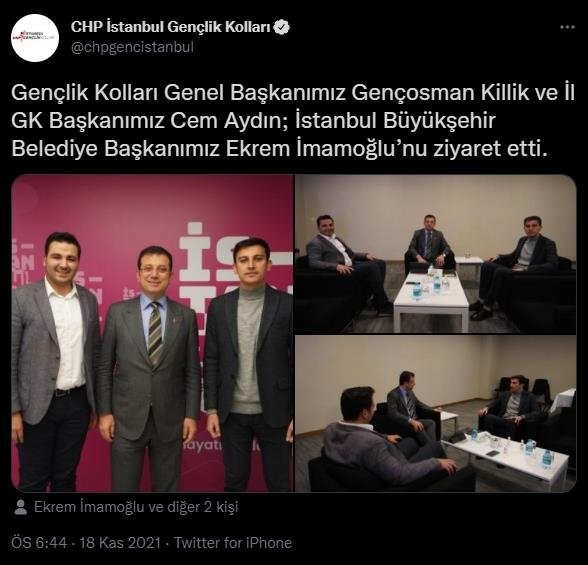Click the man in the middle wearing striped tie
The image size is (588, 565).
pos(148,367)
